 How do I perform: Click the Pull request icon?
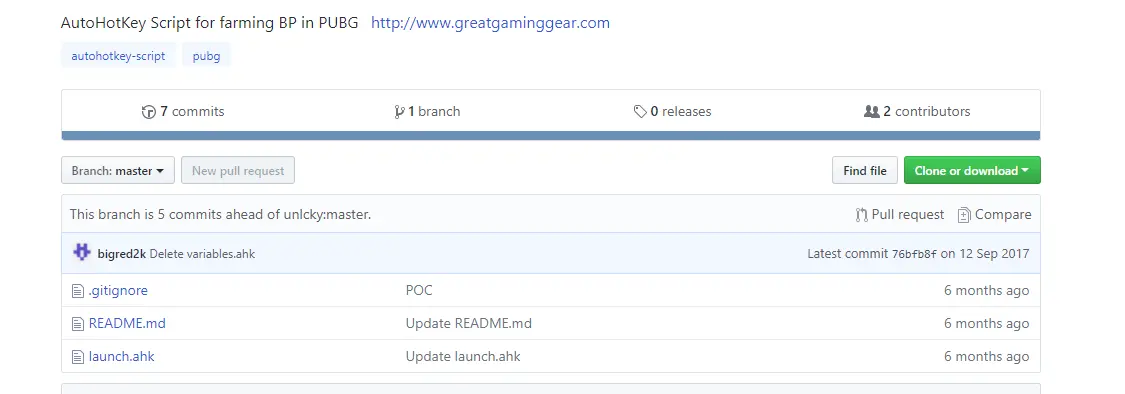(862, 215)
